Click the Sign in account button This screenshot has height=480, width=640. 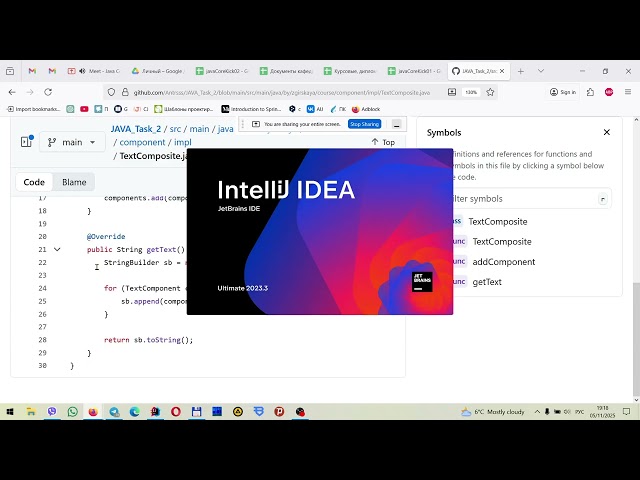pos(563,92)
